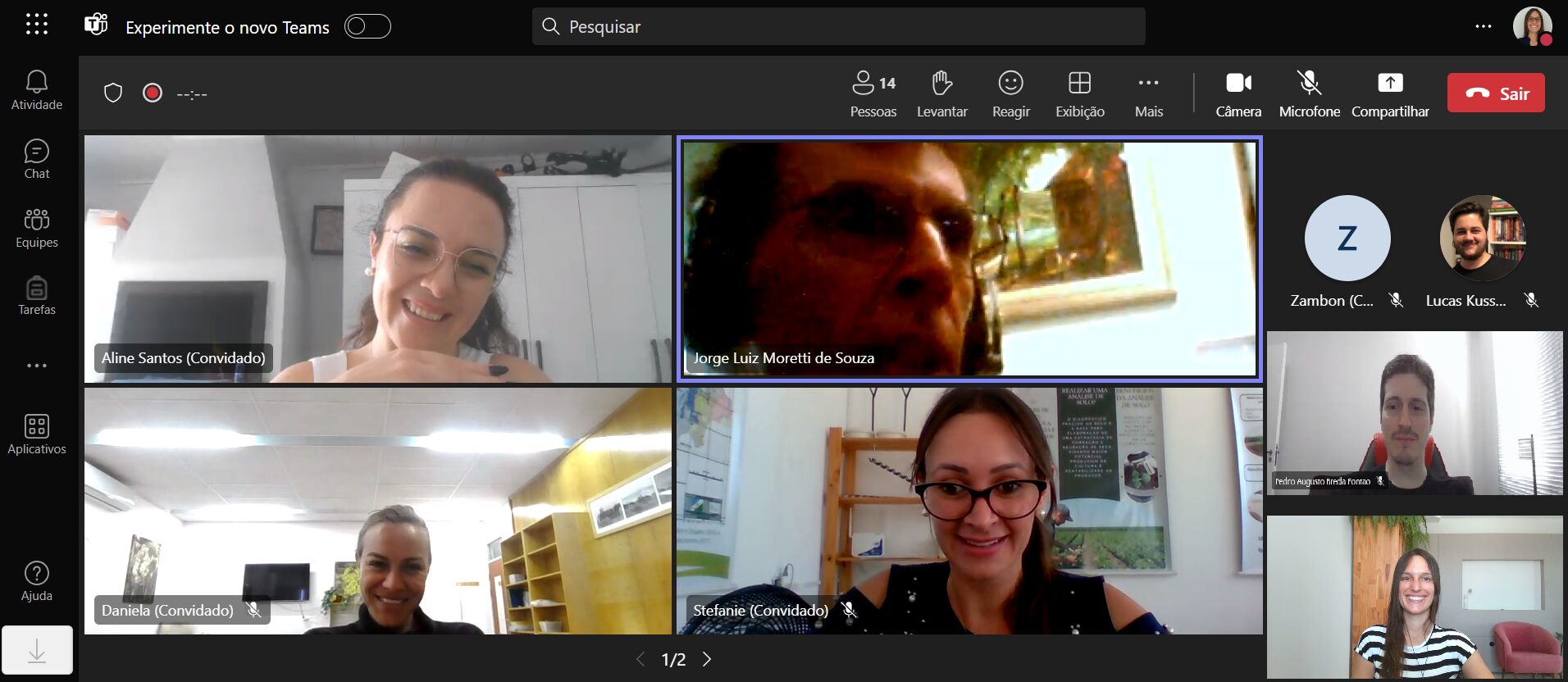
Task: Toggle the Câmera on or off
Action: click(1238, 93)
